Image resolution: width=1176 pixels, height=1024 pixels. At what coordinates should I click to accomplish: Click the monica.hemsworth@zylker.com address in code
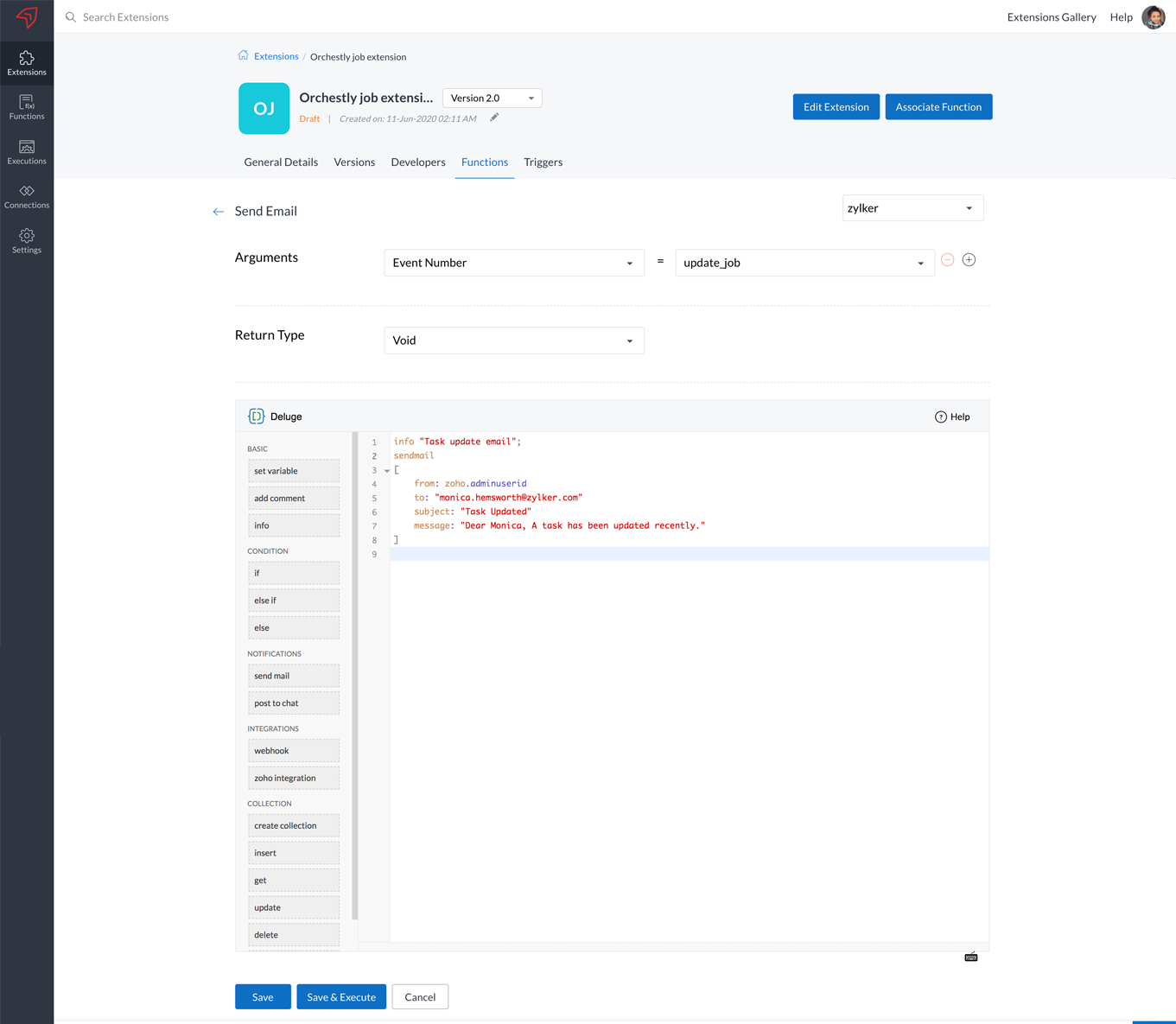[x=509, y=498]
